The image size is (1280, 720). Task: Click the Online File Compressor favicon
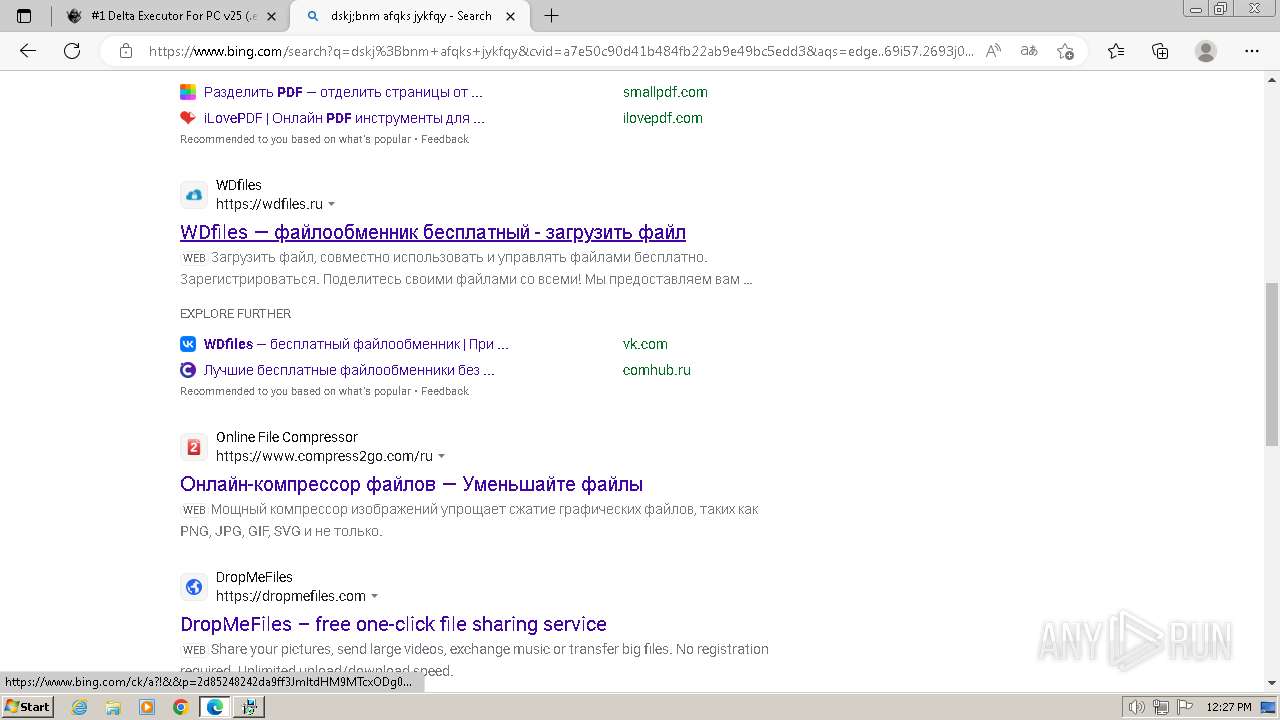coord(194,446)
